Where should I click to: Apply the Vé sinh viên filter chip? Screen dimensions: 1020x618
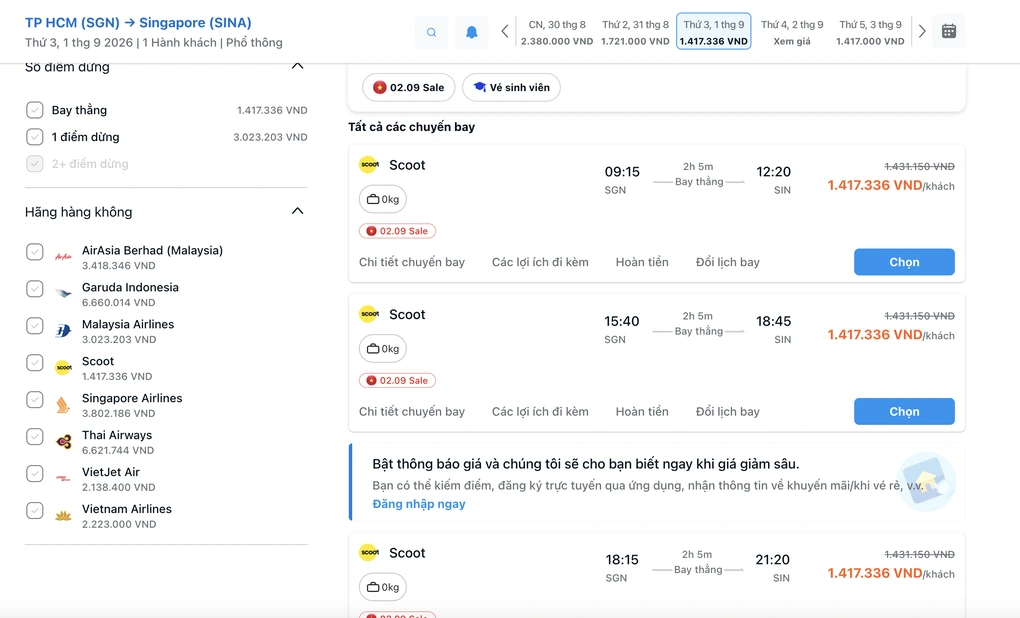(511, 87)
